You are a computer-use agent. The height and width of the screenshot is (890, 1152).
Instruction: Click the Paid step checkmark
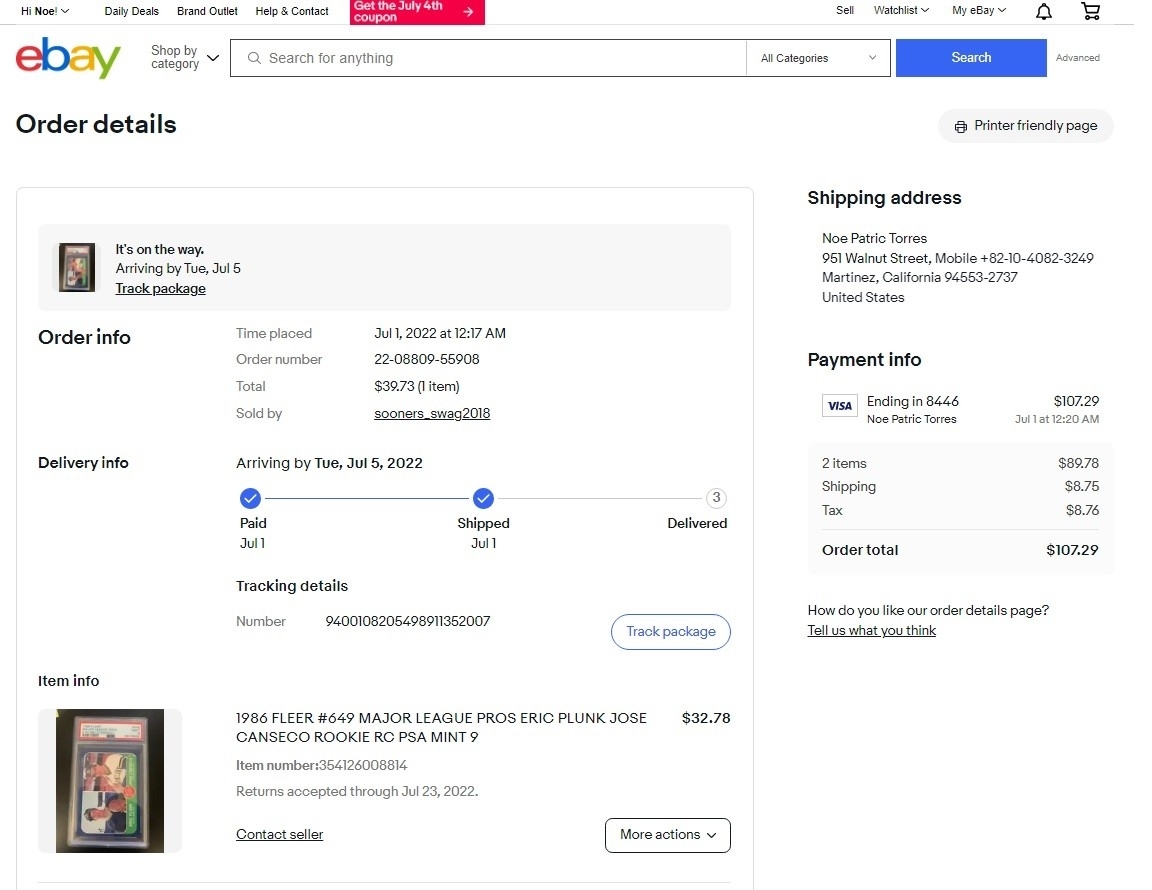(x=251, y=498)
